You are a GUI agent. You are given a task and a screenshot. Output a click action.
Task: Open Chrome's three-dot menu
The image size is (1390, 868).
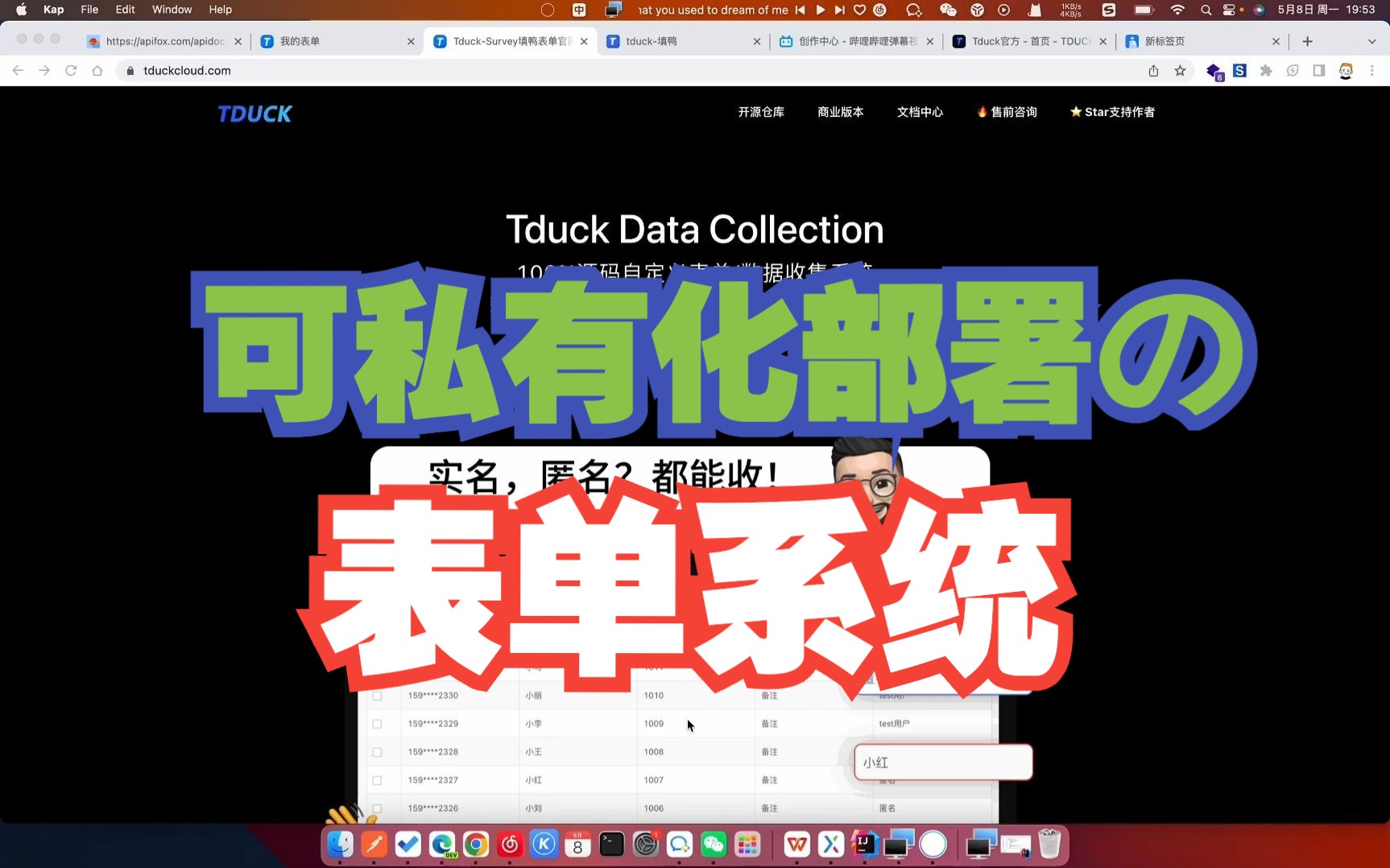coord(1372,71)
